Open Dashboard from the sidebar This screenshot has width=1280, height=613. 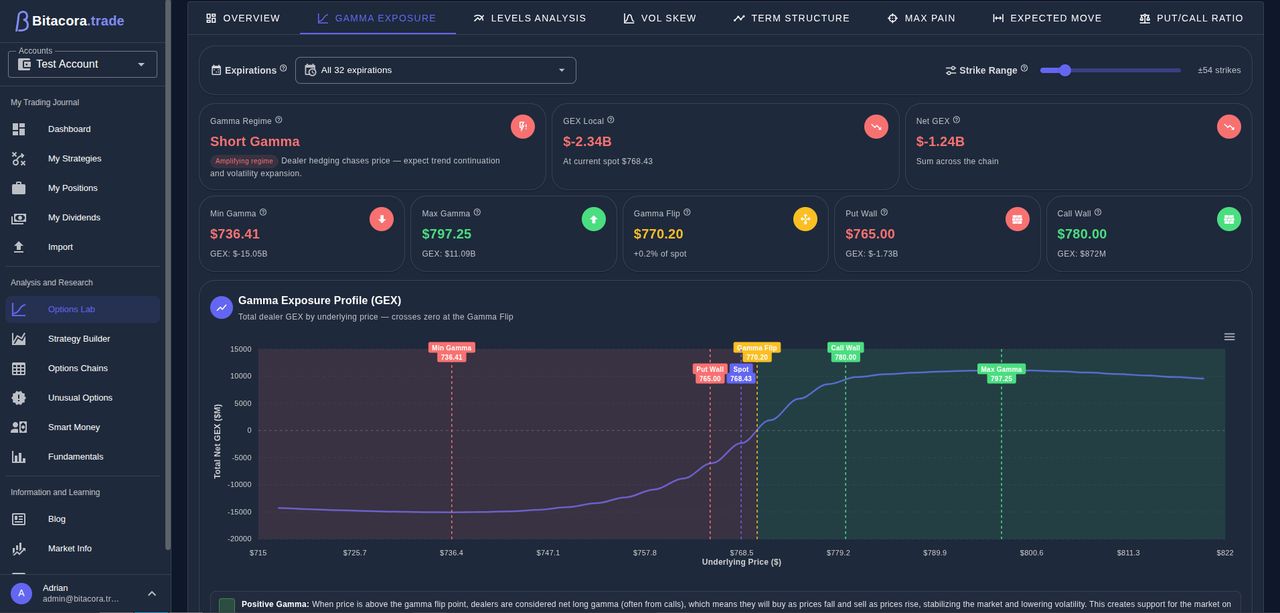click(82, 129)
